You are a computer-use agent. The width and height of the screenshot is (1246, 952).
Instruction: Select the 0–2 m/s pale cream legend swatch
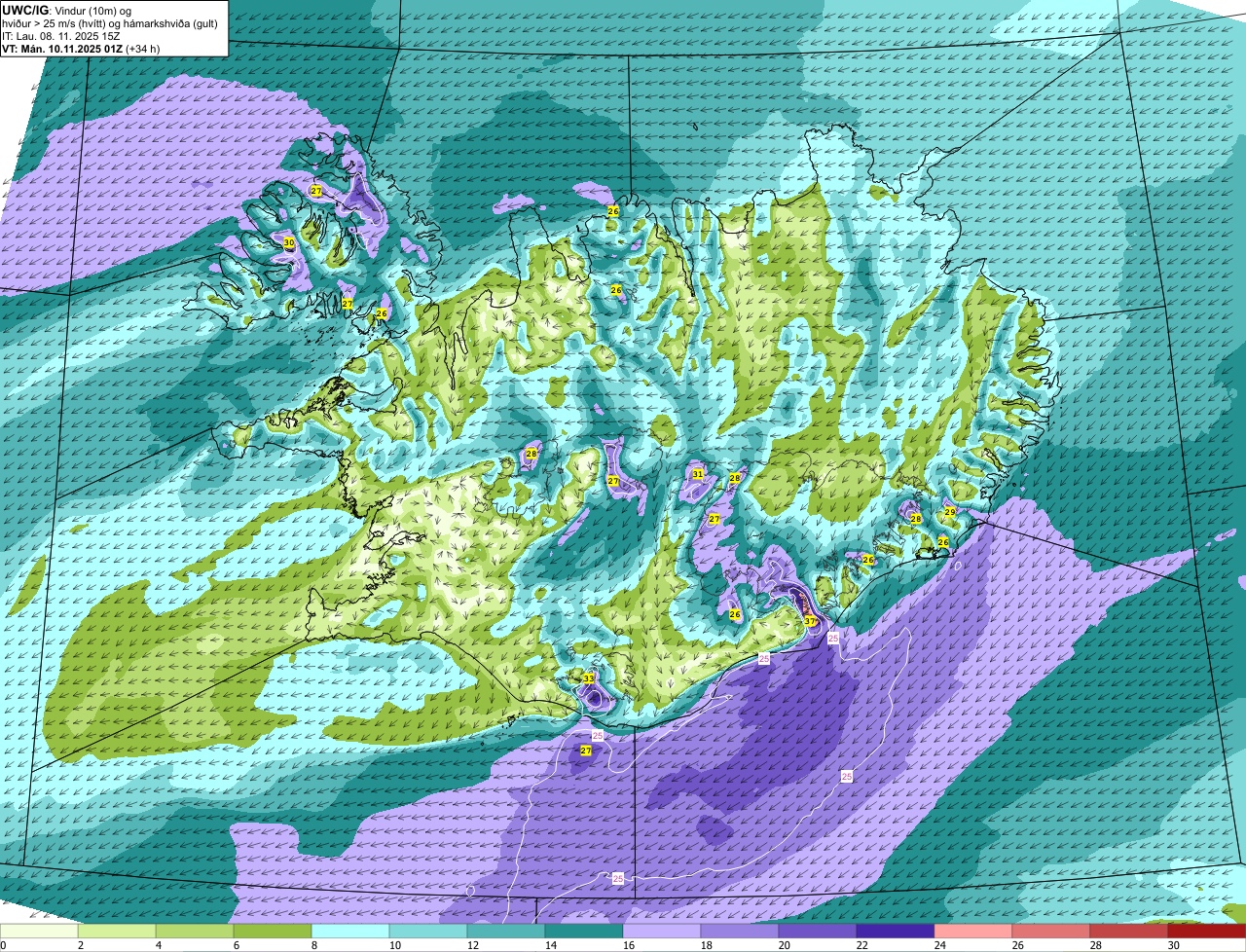(39, 931)
